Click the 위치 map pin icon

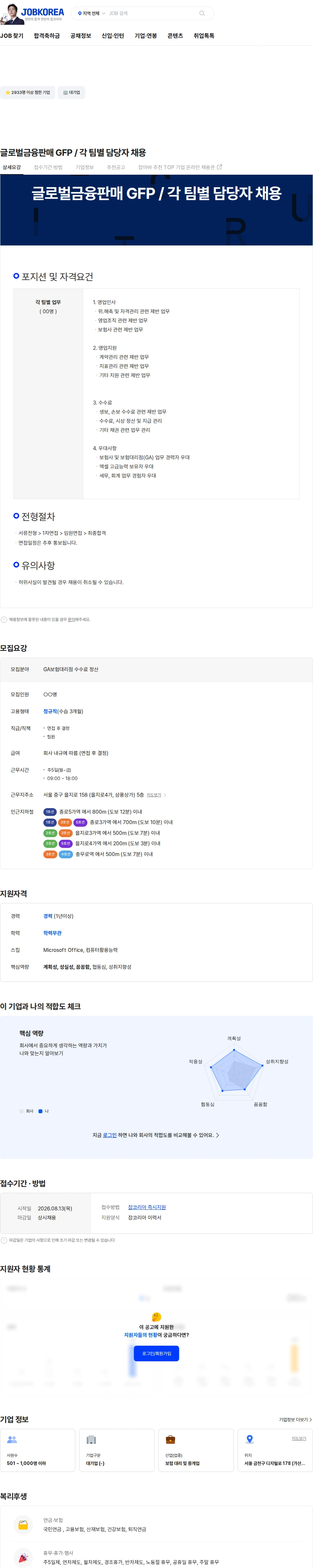click(250, 1440)
